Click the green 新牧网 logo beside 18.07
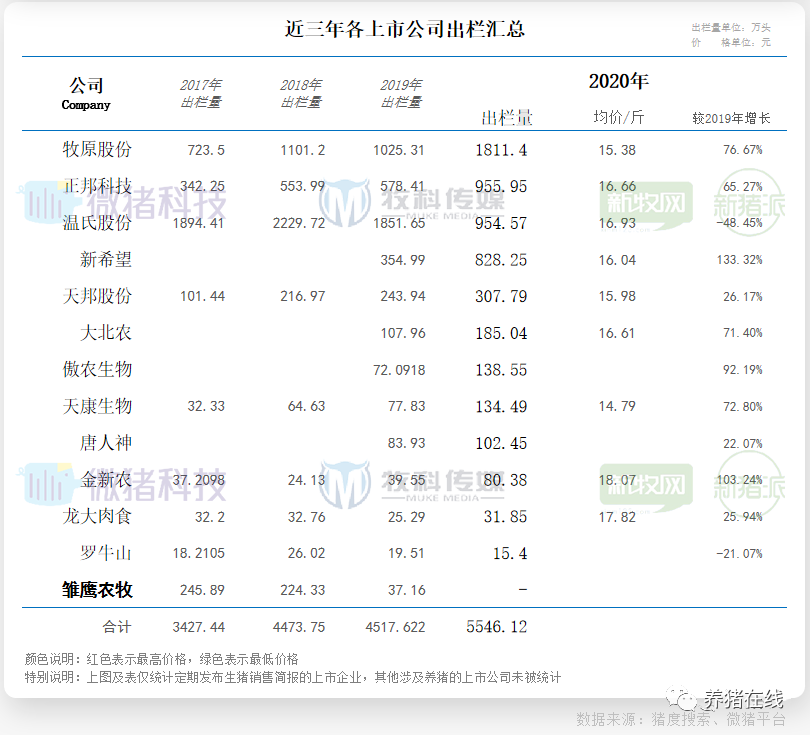 (x=645, y=486)
